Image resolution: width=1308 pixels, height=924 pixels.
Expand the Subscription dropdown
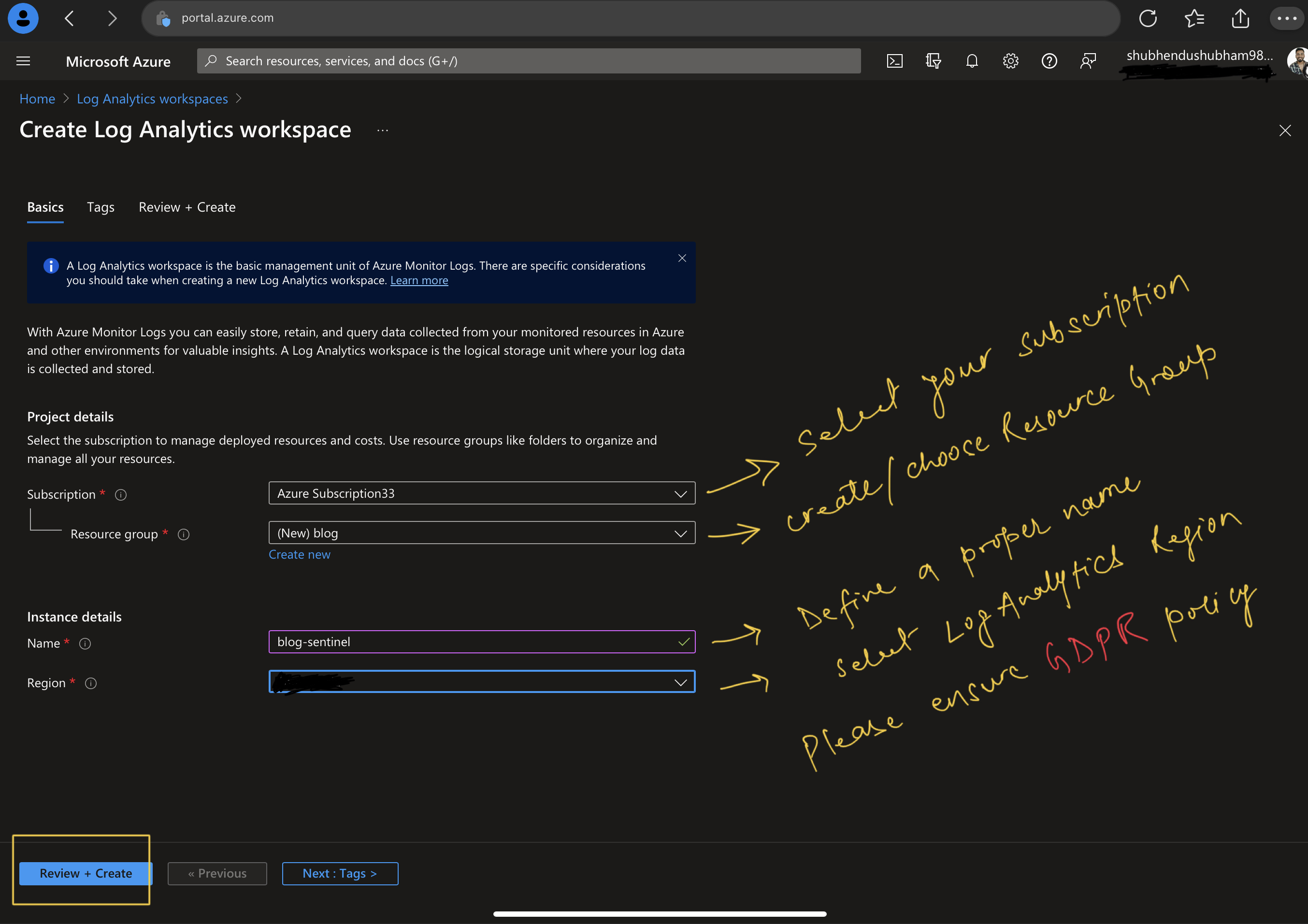coord(481,493)
